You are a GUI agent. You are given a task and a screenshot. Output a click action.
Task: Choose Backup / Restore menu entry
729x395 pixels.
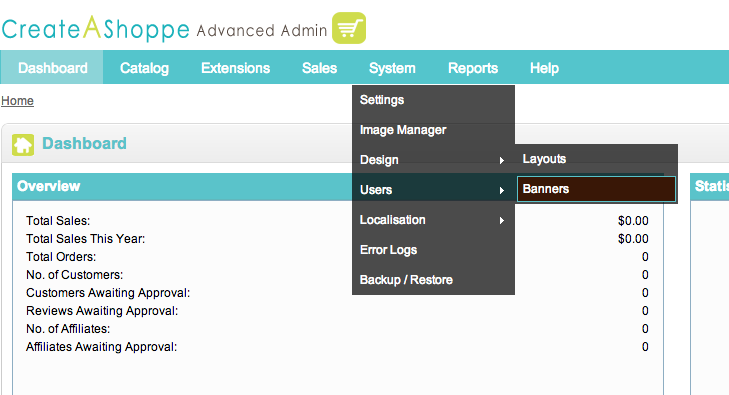coord(433,280)
